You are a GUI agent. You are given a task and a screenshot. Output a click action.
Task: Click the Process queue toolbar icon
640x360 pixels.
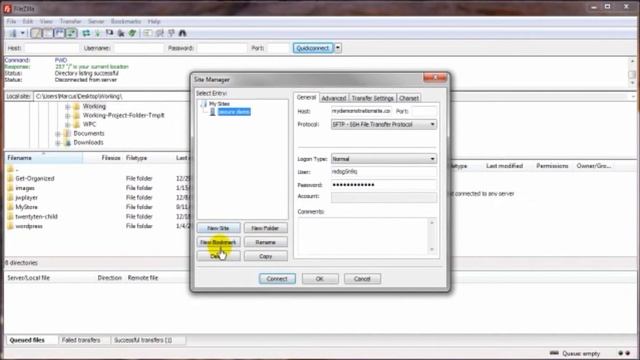98,33
